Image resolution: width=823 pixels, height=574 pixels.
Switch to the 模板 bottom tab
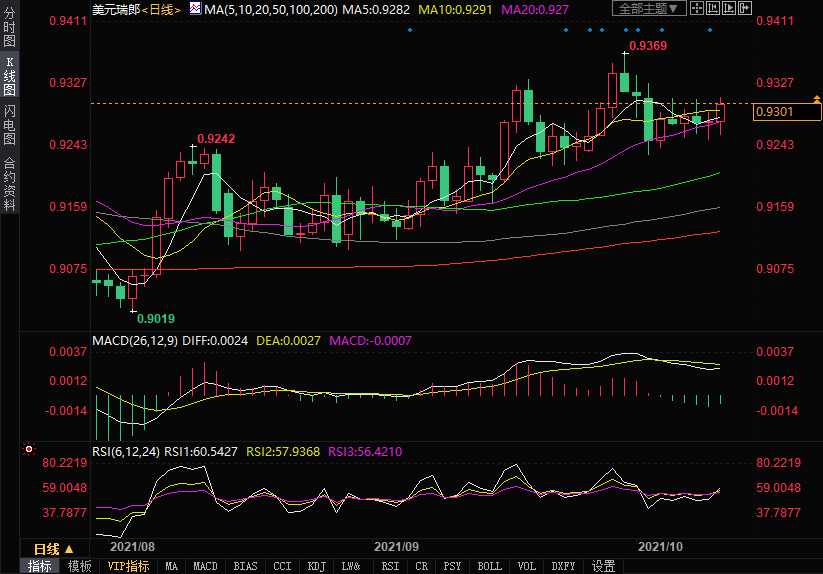pyautogui.click(x=79, y=566)
